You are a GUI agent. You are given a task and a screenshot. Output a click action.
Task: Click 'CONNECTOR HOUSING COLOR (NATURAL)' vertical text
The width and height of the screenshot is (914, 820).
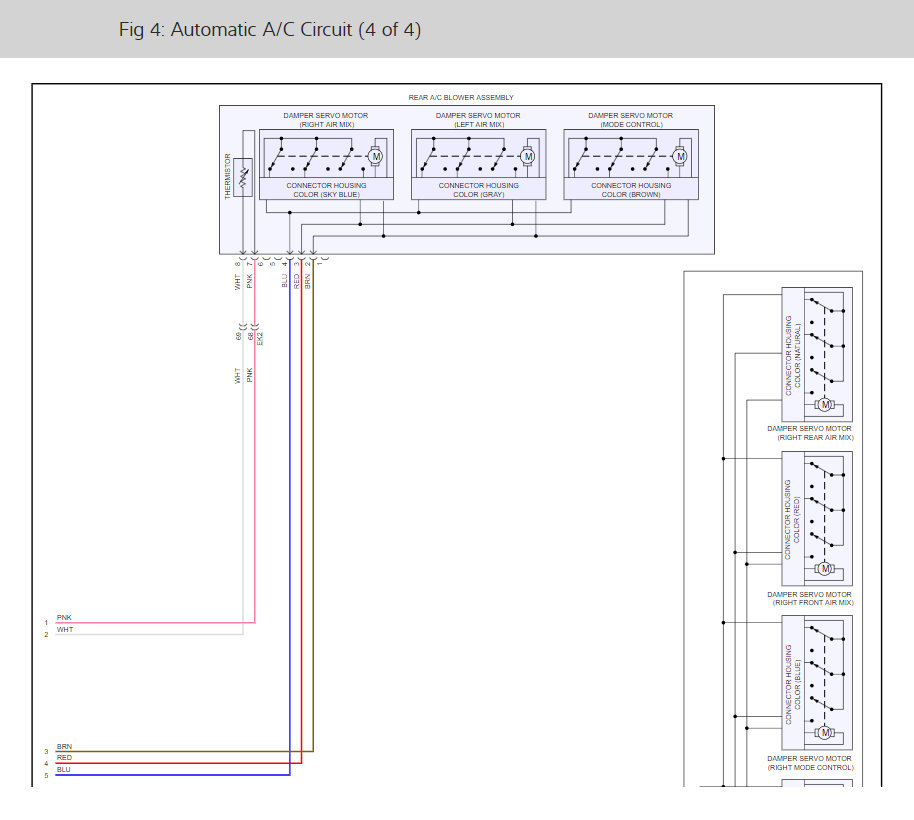click(x=793, y=356)
